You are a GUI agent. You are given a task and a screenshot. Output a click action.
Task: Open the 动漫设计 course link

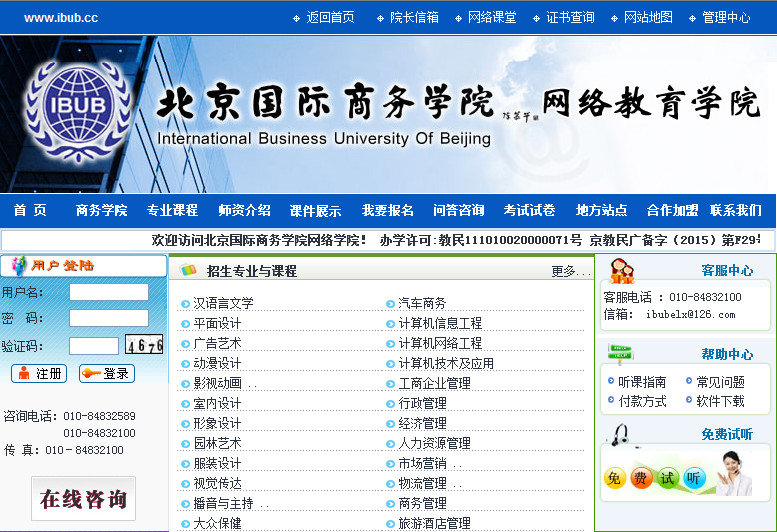pyautogui.click(x=217, y=363)
